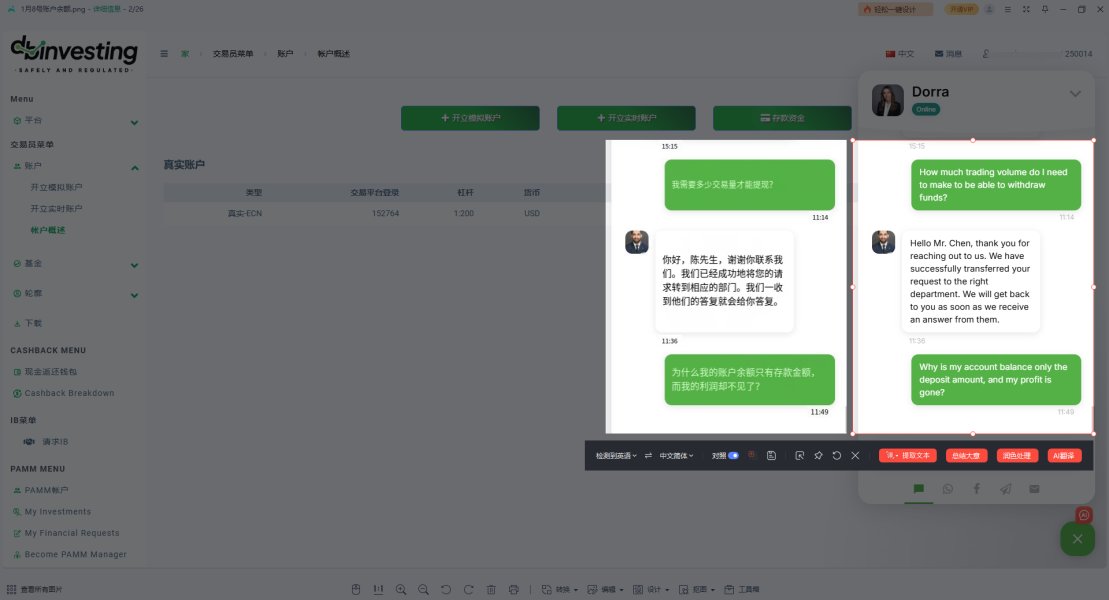Click the AI翻译 red button

(1064, 456)
